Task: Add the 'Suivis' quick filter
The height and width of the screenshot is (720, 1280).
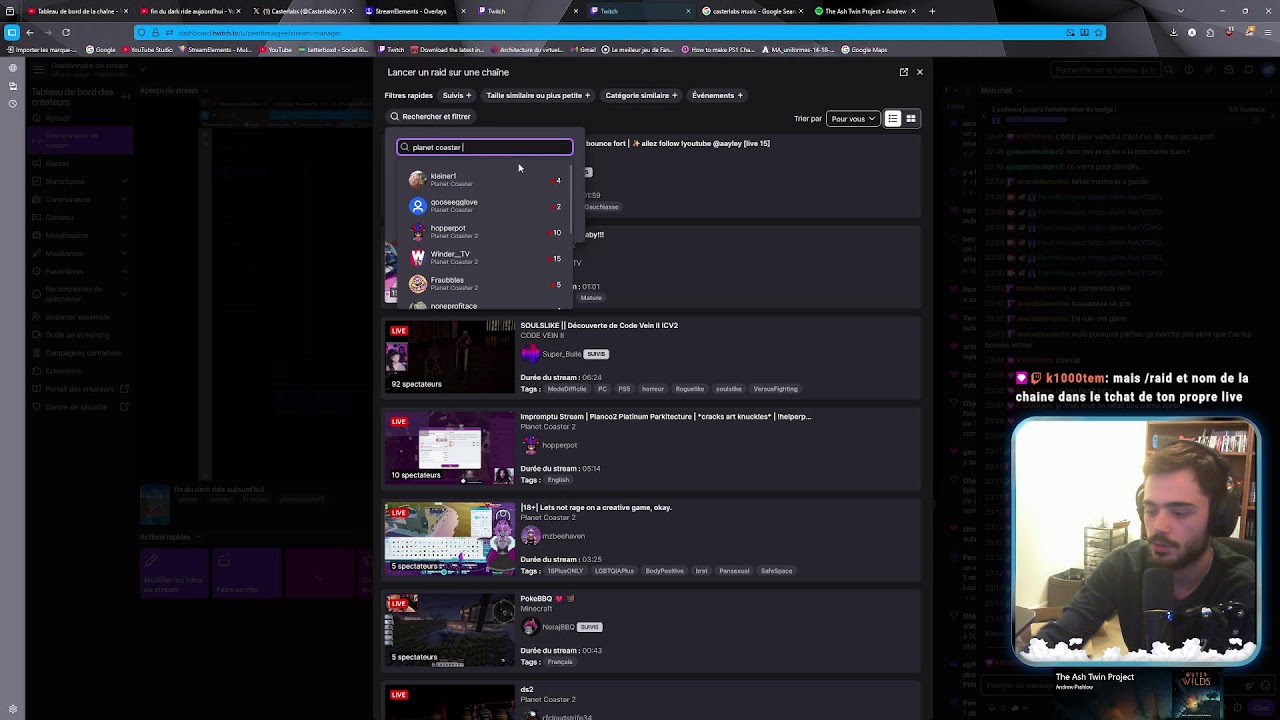Action: tap(457, 95)
